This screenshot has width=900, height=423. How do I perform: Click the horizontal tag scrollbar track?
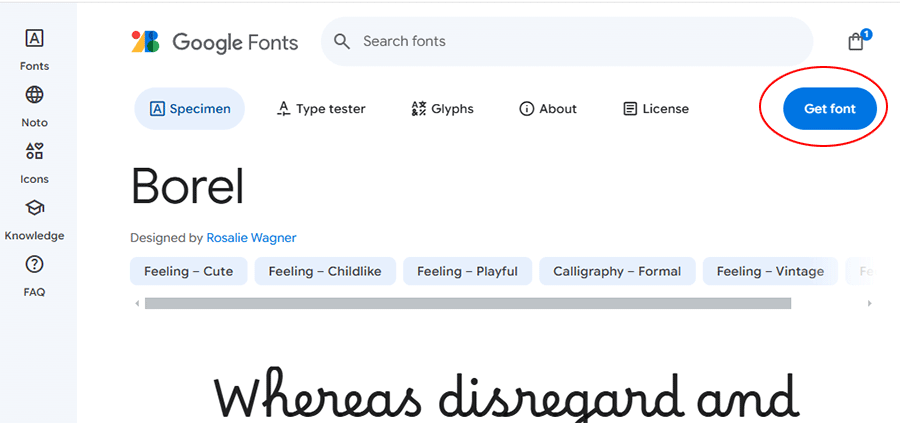pyautogui.click(x=468, y=303)
